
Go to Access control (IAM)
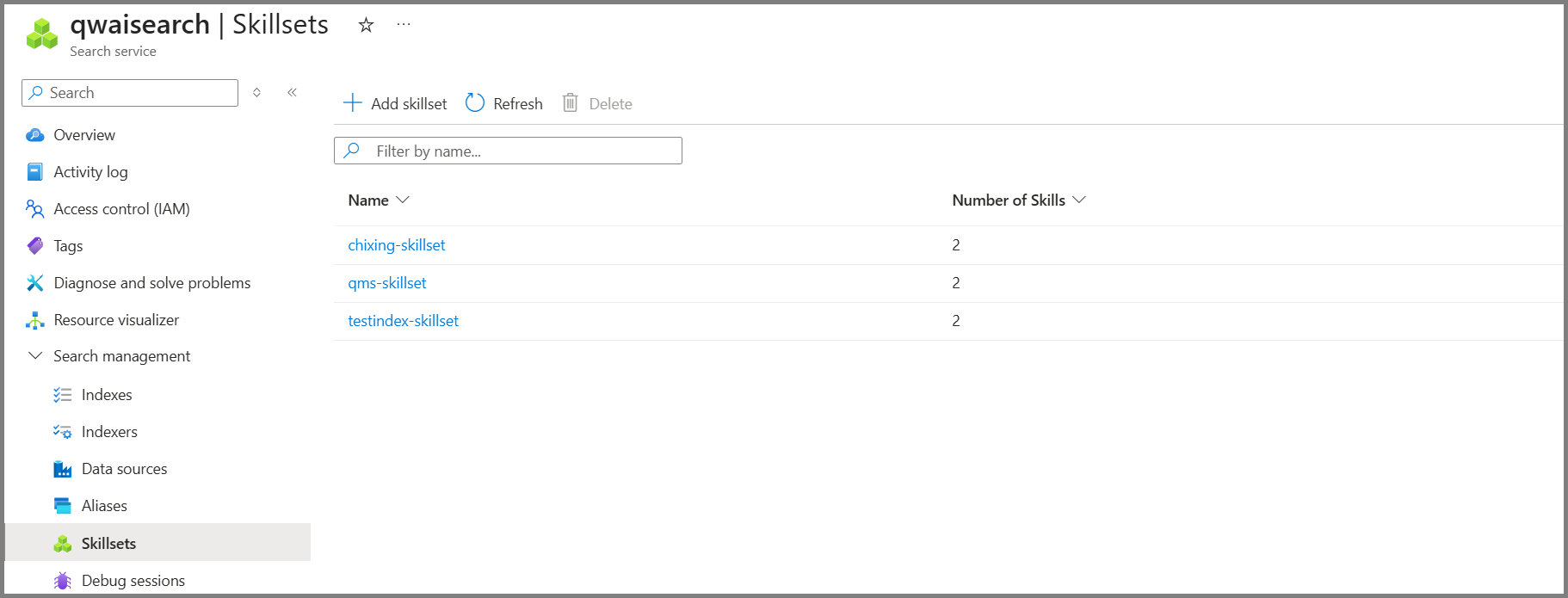tap(121, 209)
